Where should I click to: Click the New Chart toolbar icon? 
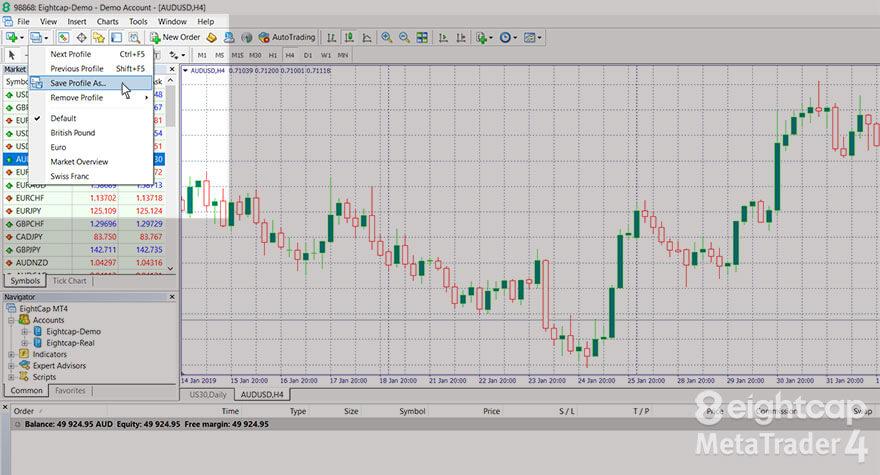(x=11, y=38)
